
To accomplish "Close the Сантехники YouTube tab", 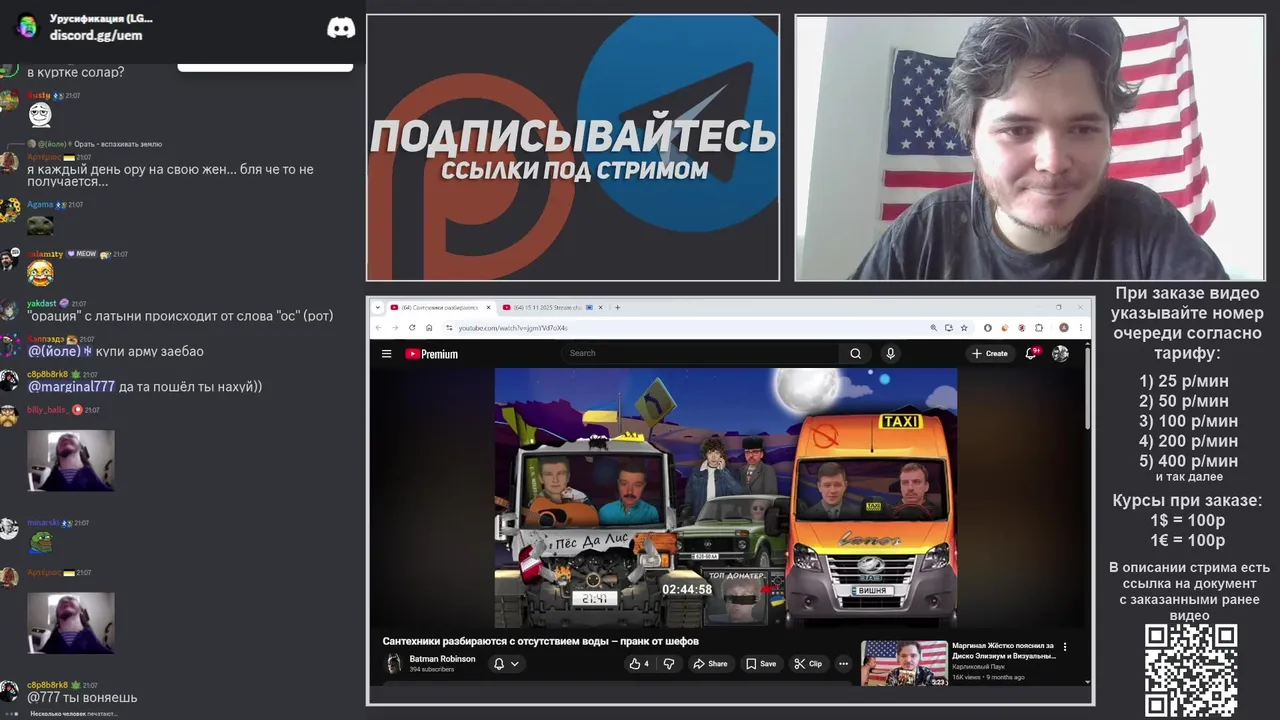I will [x=488, y=307].
